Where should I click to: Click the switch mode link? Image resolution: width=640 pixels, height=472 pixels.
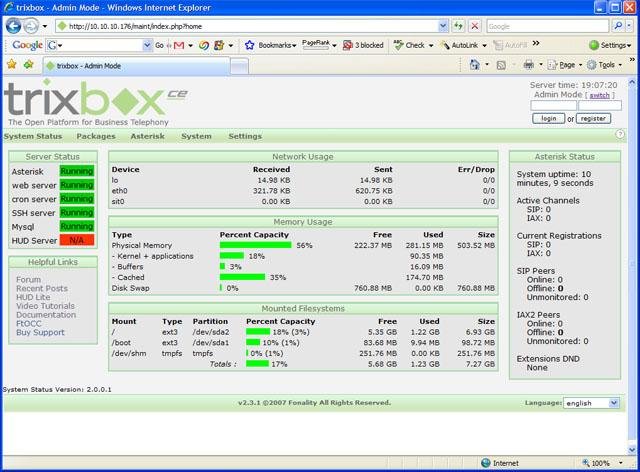tap(600, 95)
